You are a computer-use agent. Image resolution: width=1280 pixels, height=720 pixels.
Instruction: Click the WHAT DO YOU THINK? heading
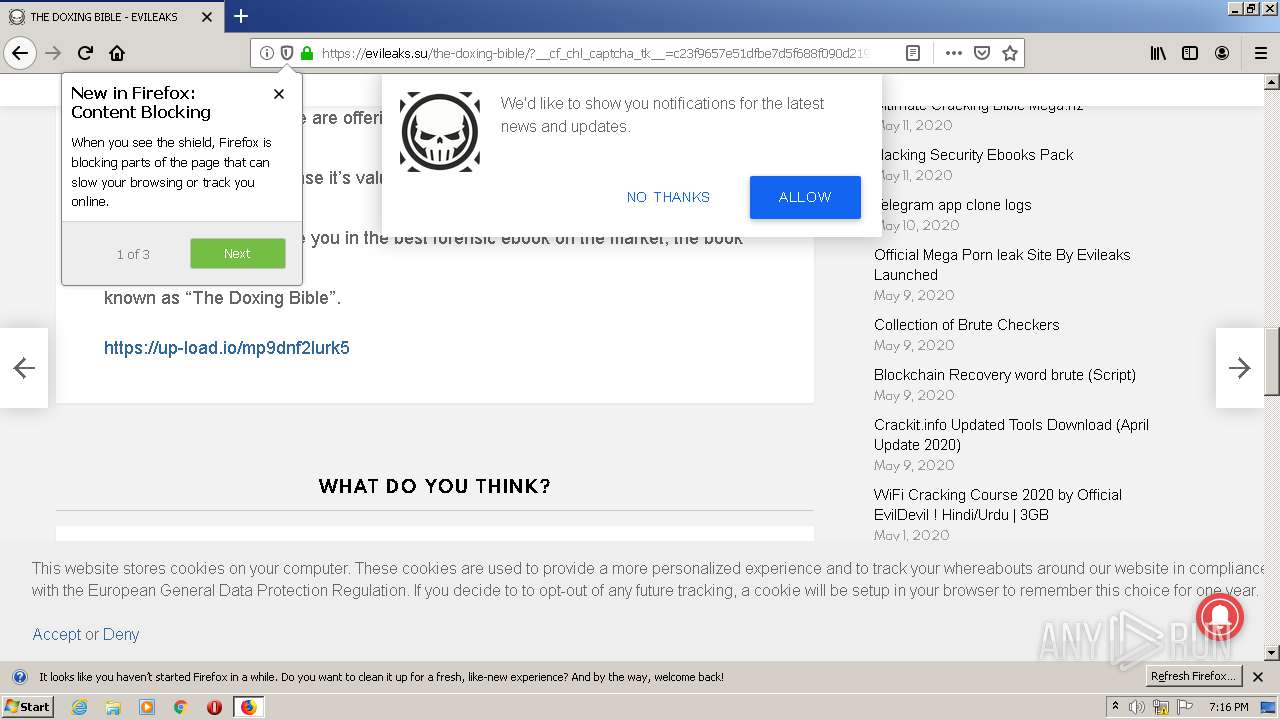435,486
